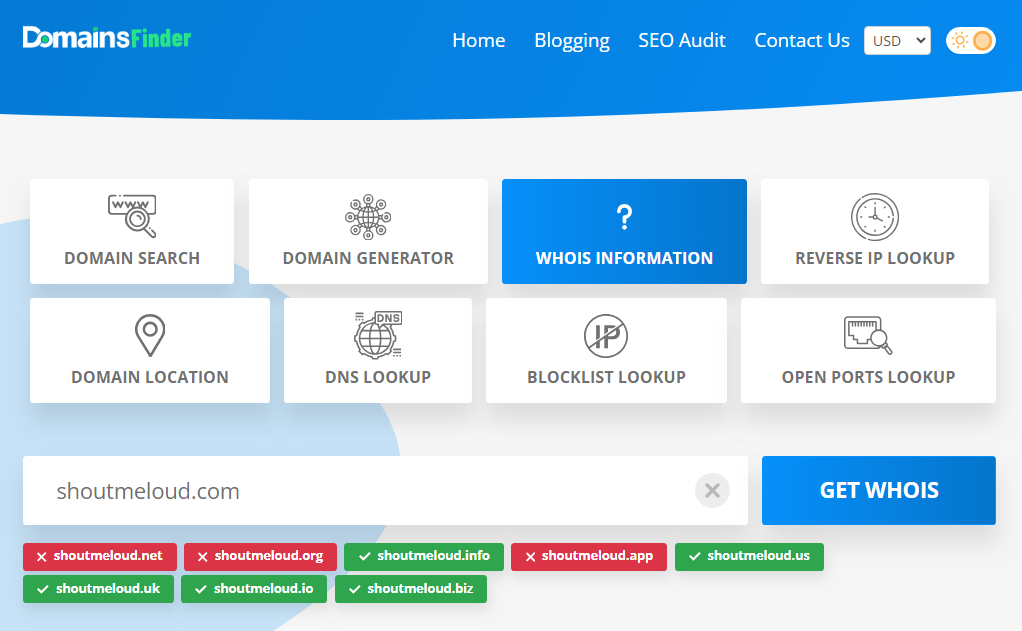1022x631 pixels.
Task: Click the unavailable shoutmeloud.net tag
Action: click(100, 556)
